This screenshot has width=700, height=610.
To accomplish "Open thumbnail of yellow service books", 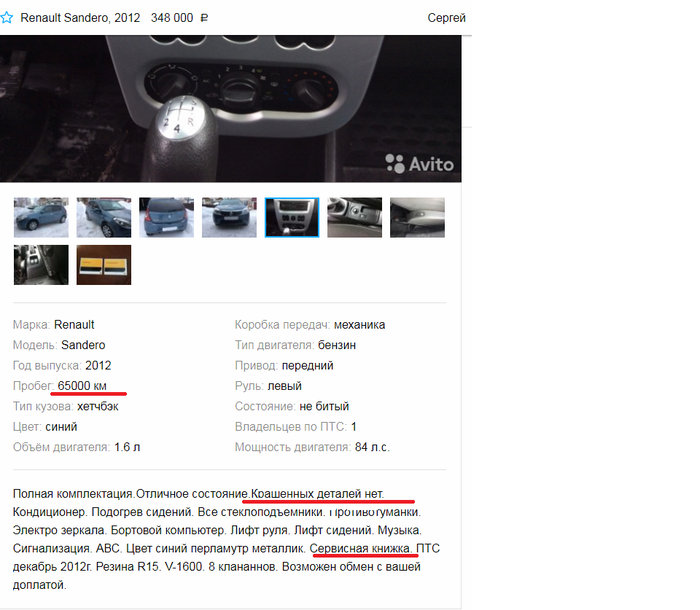I will click(x=104, y=265).
